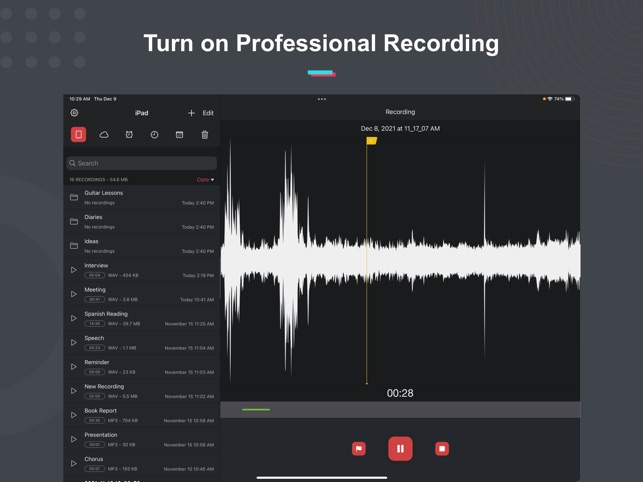The image size is (643, 482).
Task: Select the Interview recording title
Action: 96,265
